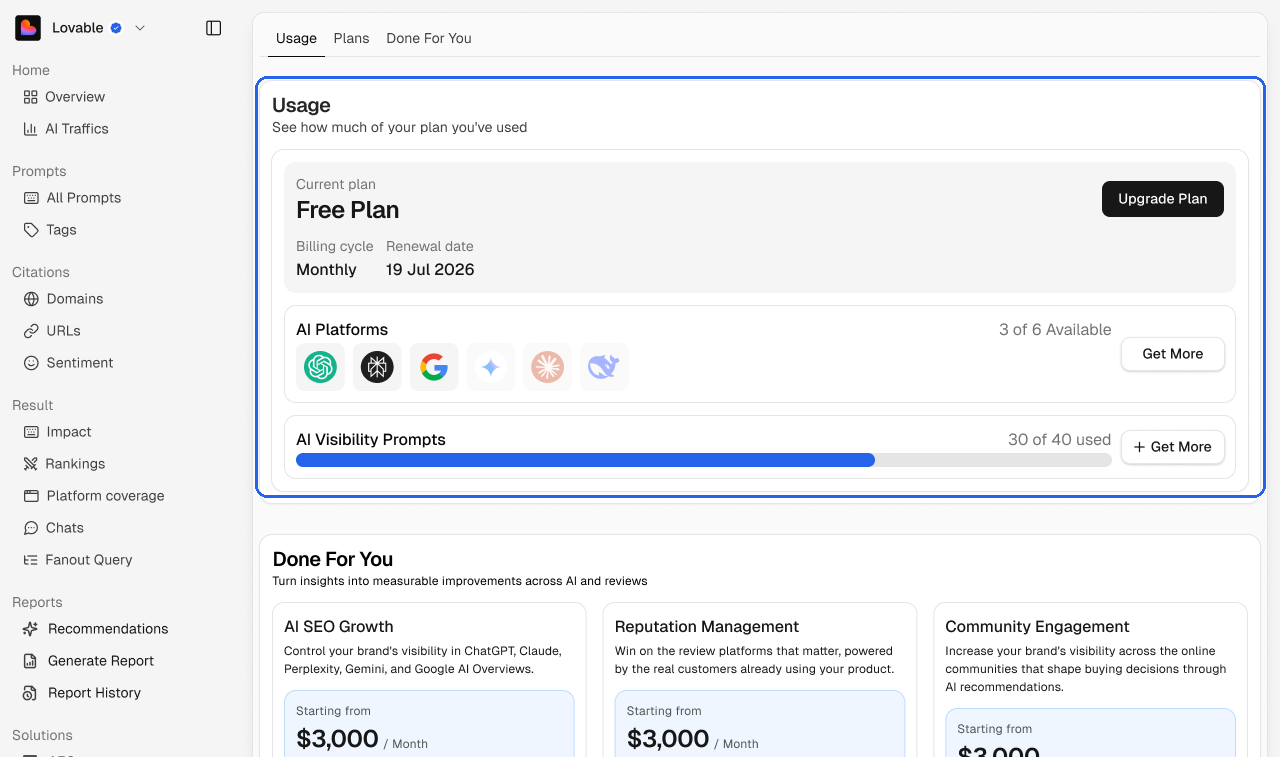This screenshot has width=1280, height=757.
Task: Open the Reputation Management card title
Action: coord(707,627)
